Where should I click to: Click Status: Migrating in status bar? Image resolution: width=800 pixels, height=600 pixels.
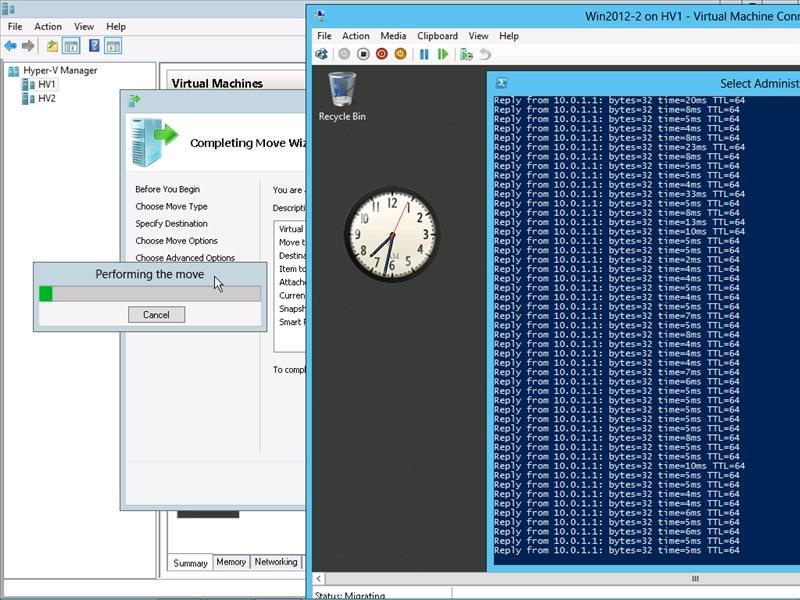[x=350, y=595]
